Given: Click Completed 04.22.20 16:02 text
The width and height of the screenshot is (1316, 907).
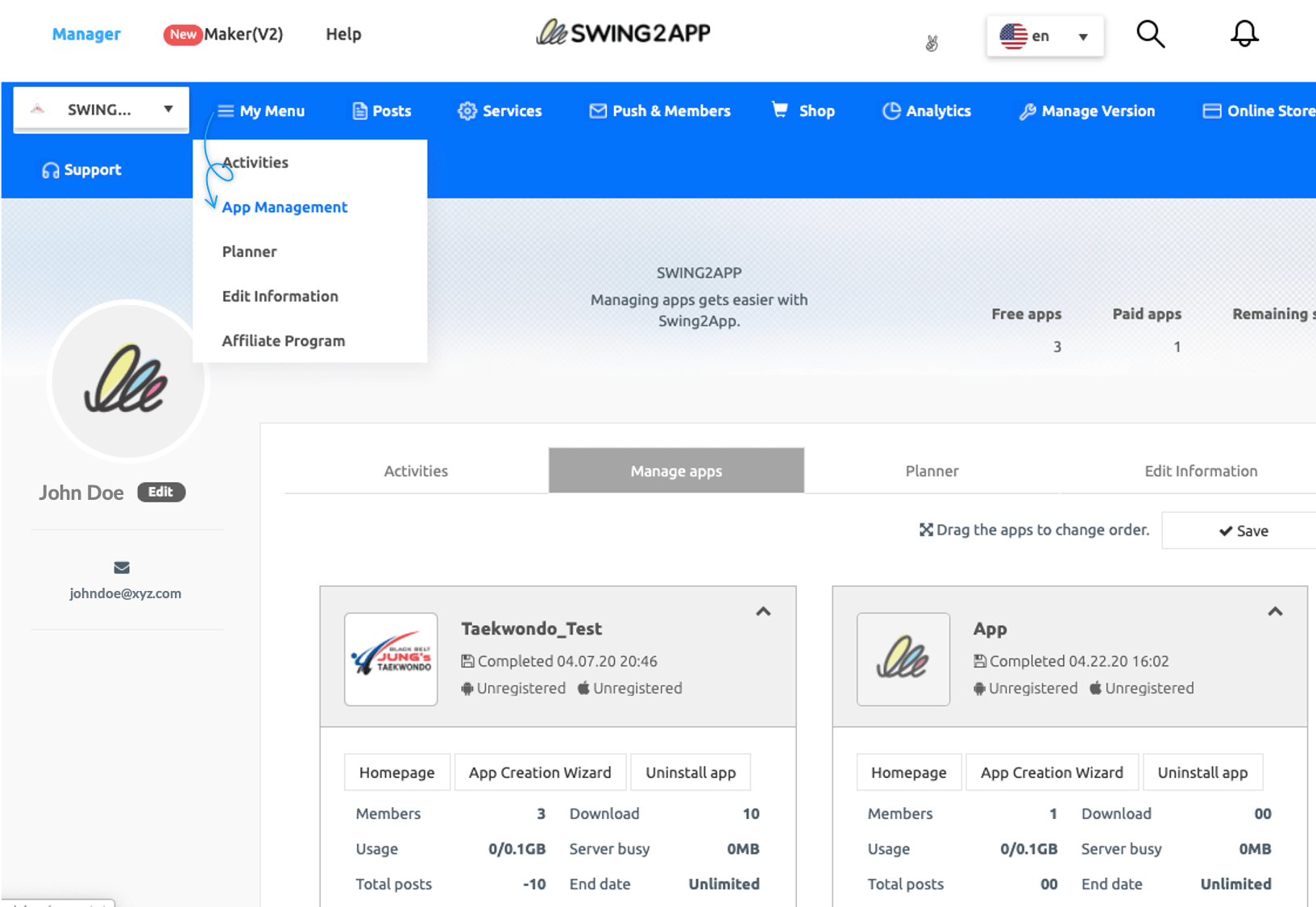Looking at the screenshot, I should (x=1079, y=661).
